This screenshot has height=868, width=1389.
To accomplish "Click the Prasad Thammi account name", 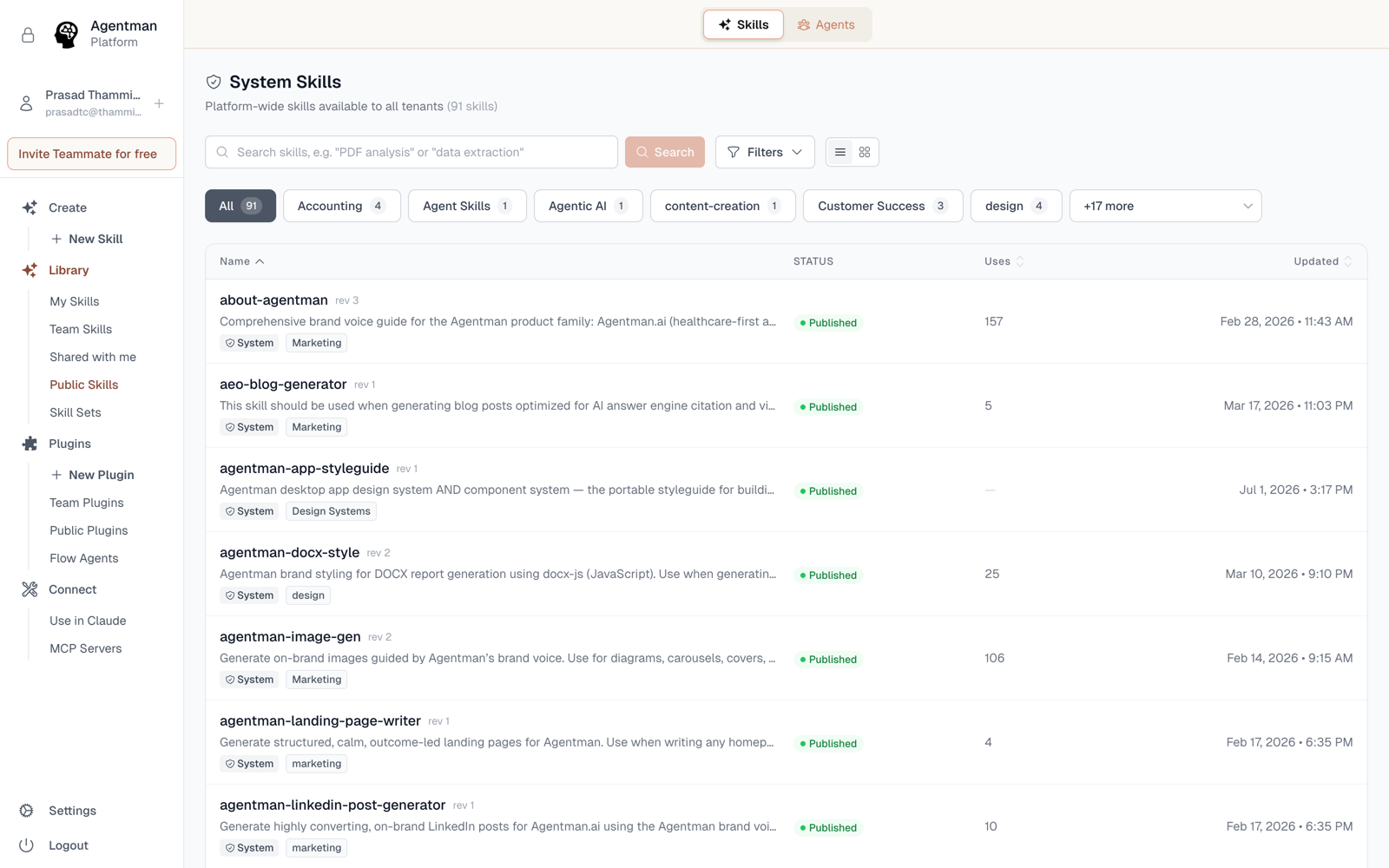I will pyautogui.click(x=93, y=95).
